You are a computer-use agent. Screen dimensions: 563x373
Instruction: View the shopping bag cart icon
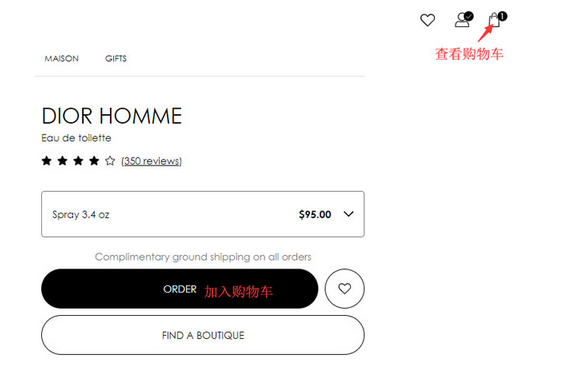pos(494,20)
